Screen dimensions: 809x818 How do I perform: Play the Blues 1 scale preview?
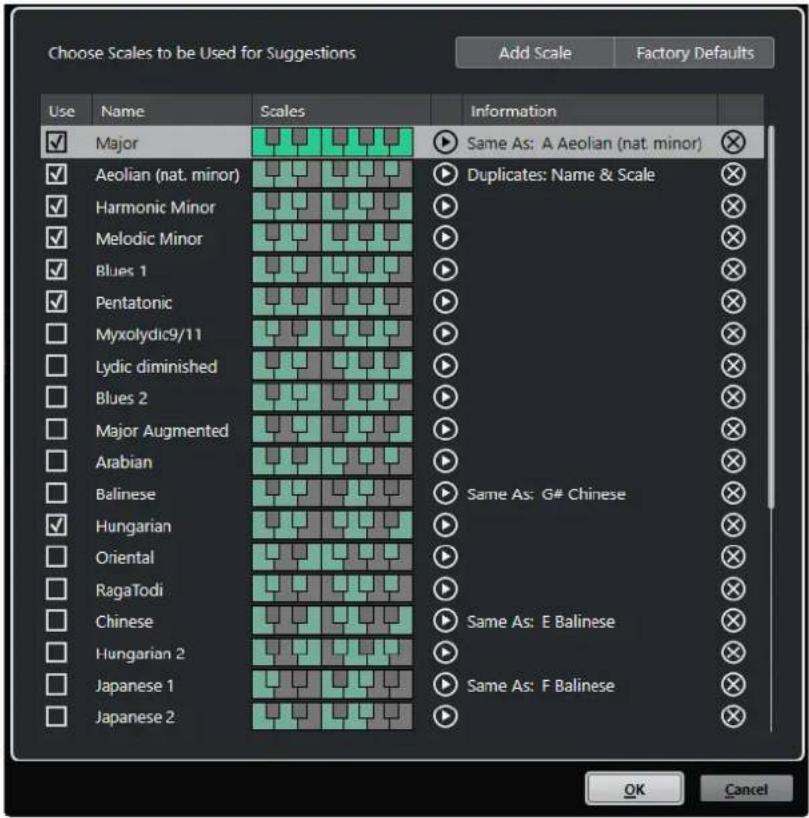click(445, 270)
